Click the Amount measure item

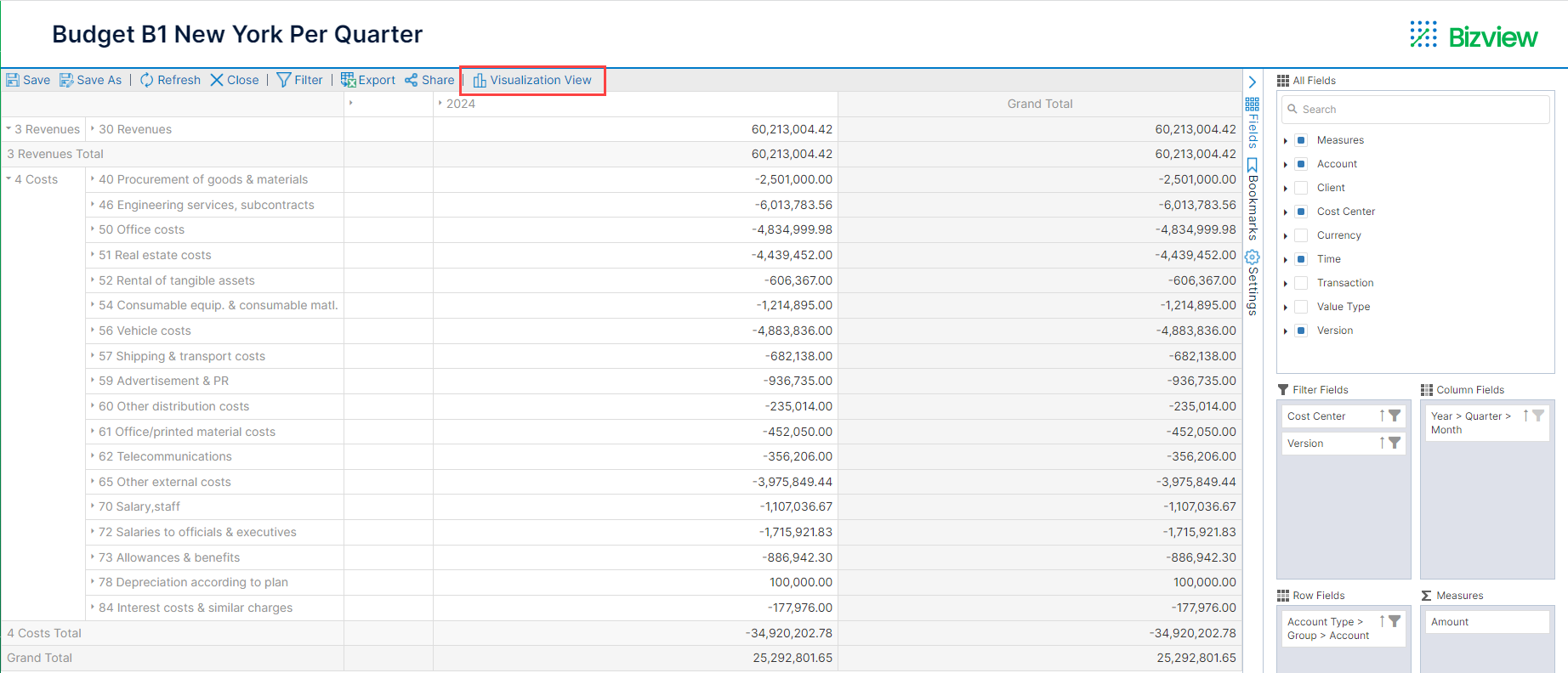(1450, 622)
